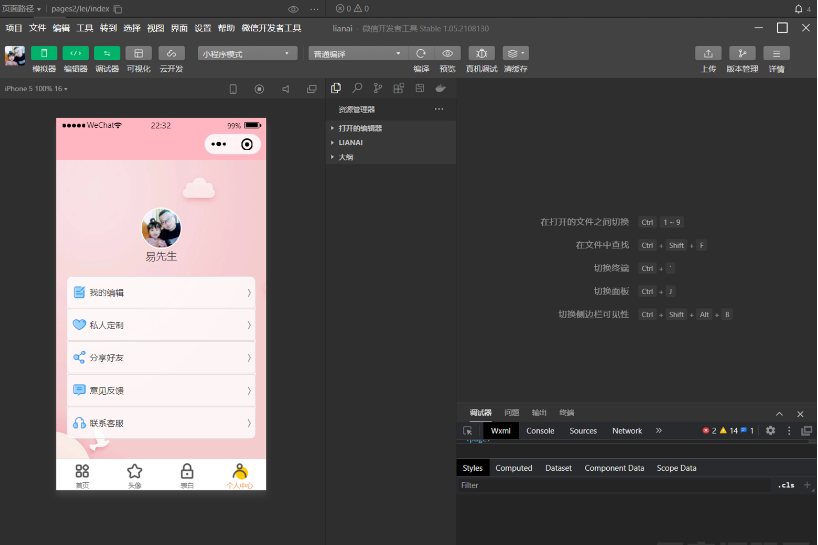Open the mini program mode dropdown
This screenshot has height=545, width=818.
[248, 53]
